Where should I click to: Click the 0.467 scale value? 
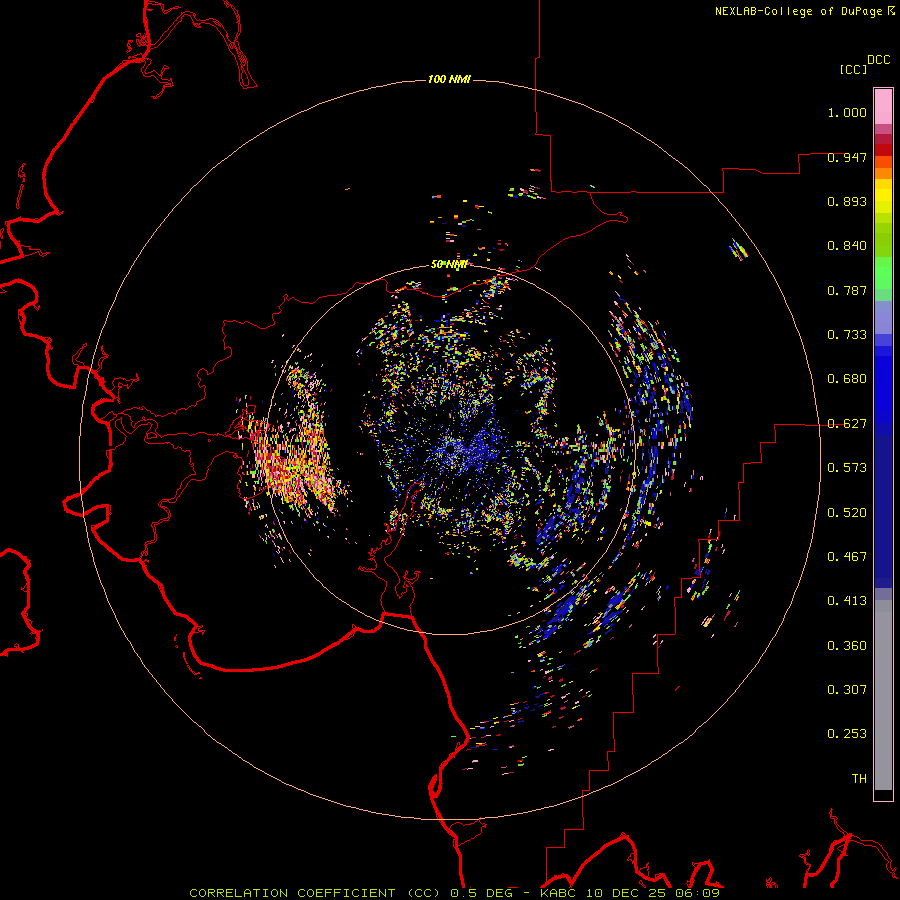click(x=847, y=557)
